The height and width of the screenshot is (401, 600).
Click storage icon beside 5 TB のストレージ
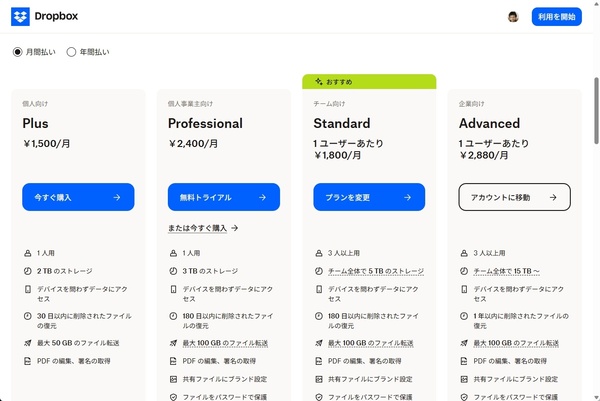[x=319, y=271]
